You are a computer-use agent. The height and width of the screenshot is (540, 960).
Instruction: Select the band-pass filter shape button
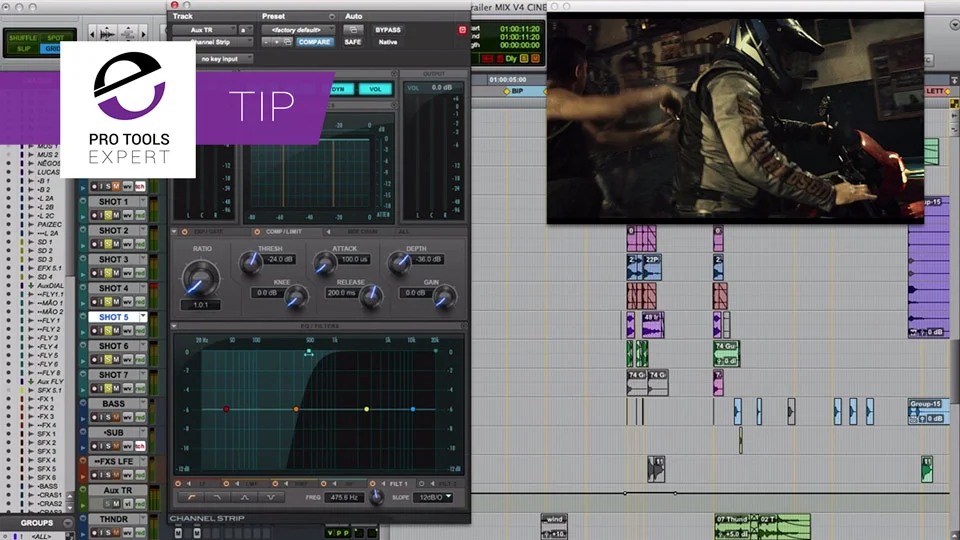[244, 498]
